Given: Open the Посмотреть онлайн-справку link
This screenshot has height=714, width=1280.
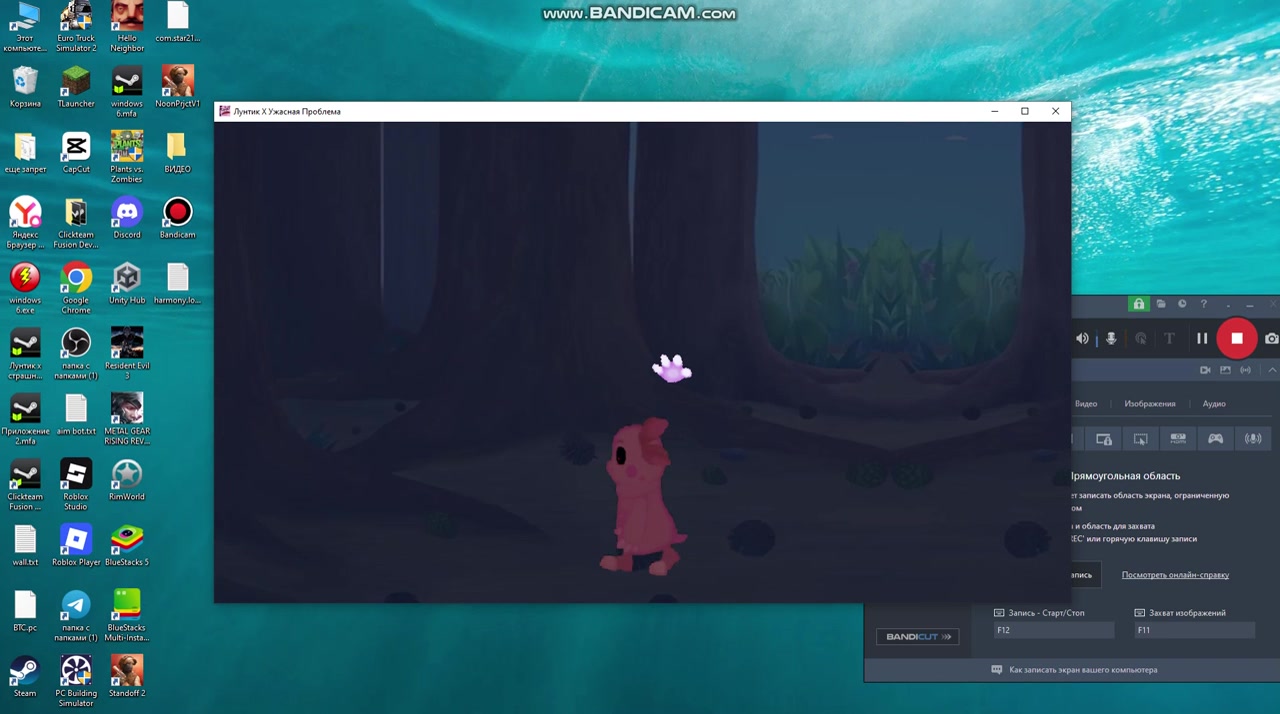Looking at the screenshot, I should (1175, 575).
